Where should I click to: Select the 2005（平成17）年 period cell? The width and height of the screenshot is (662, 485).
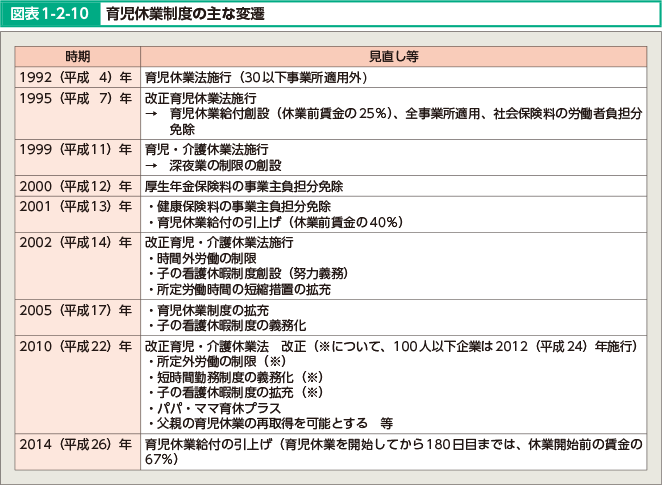77,309
